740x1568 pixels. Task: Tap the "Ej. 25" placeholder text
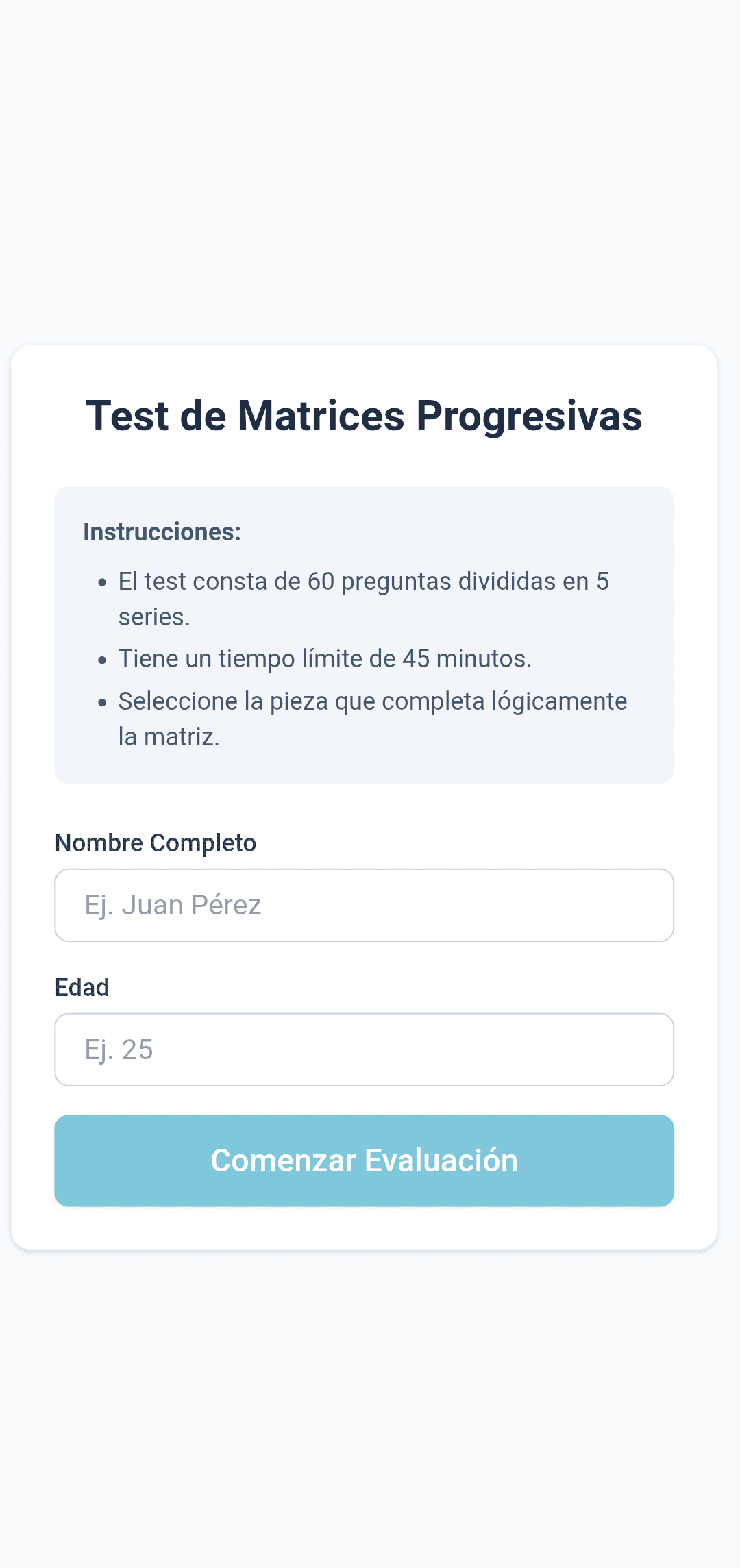(119, 1049)
